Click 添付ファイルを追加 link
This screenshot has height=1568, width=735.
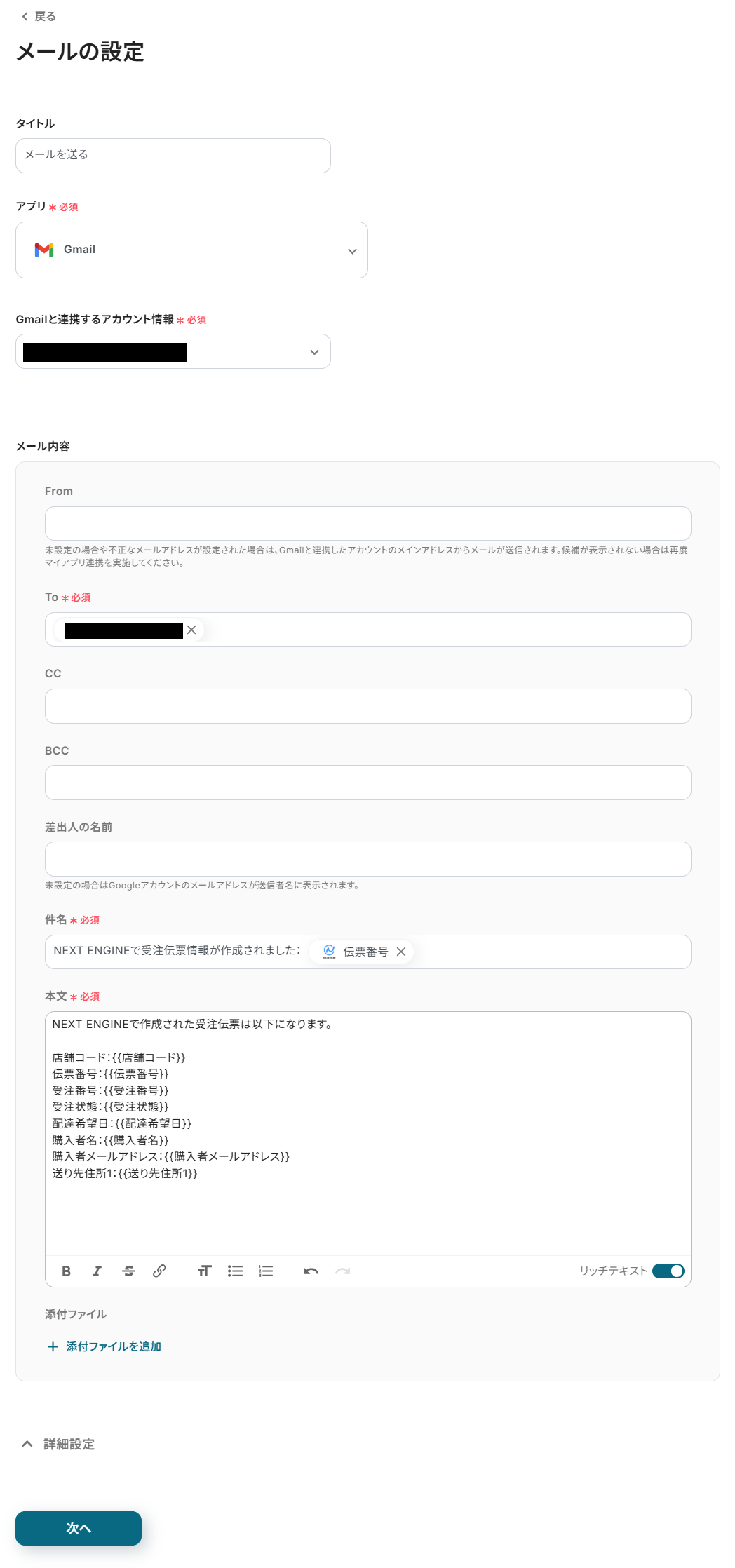pos(104,1346)
